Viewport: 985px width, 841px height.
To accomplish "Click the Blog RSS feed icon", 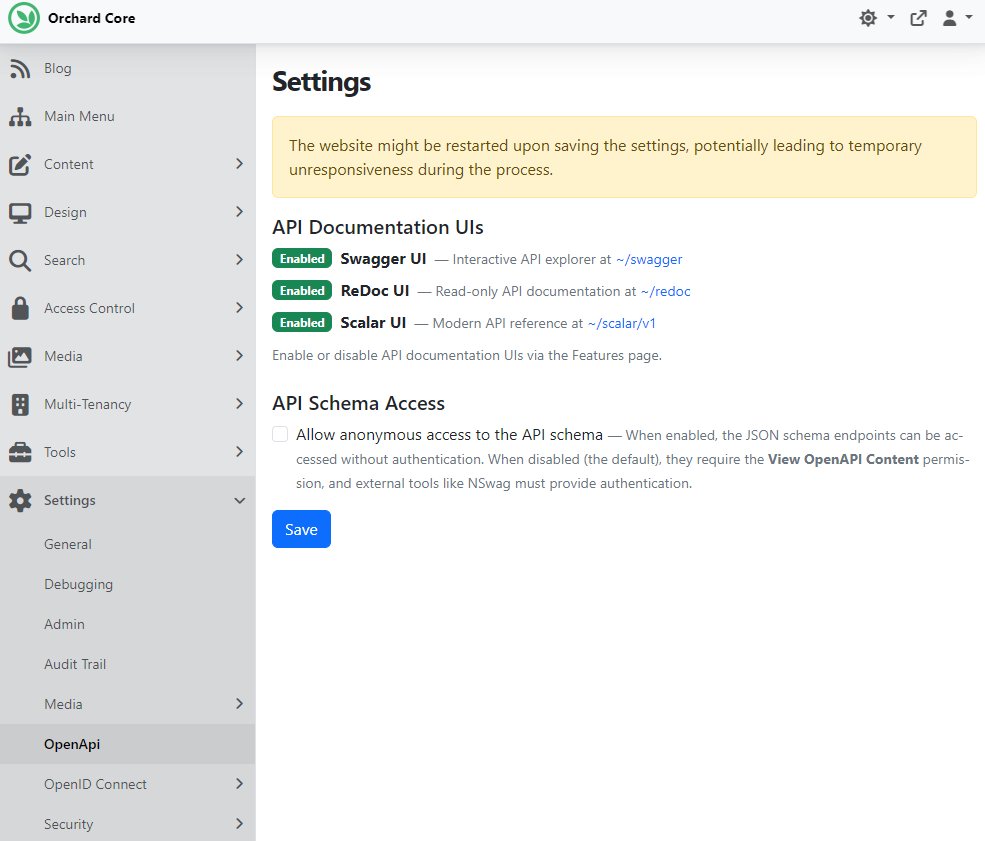I will (20, 68).
